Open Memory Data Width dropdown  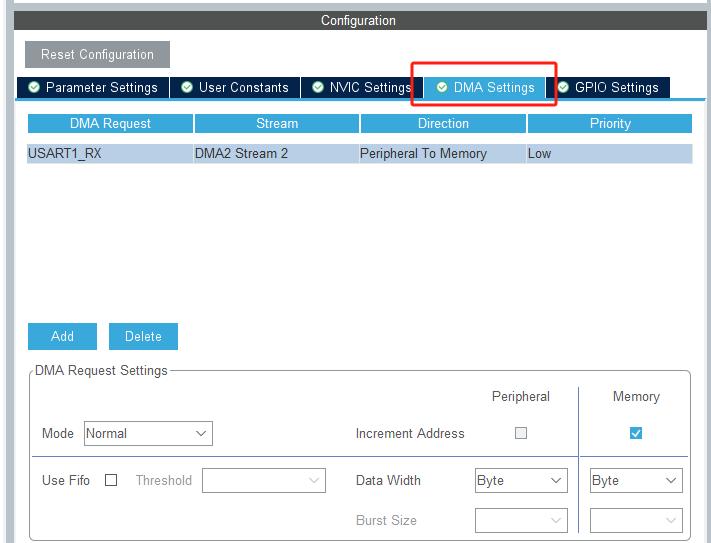tap(636, 480)
